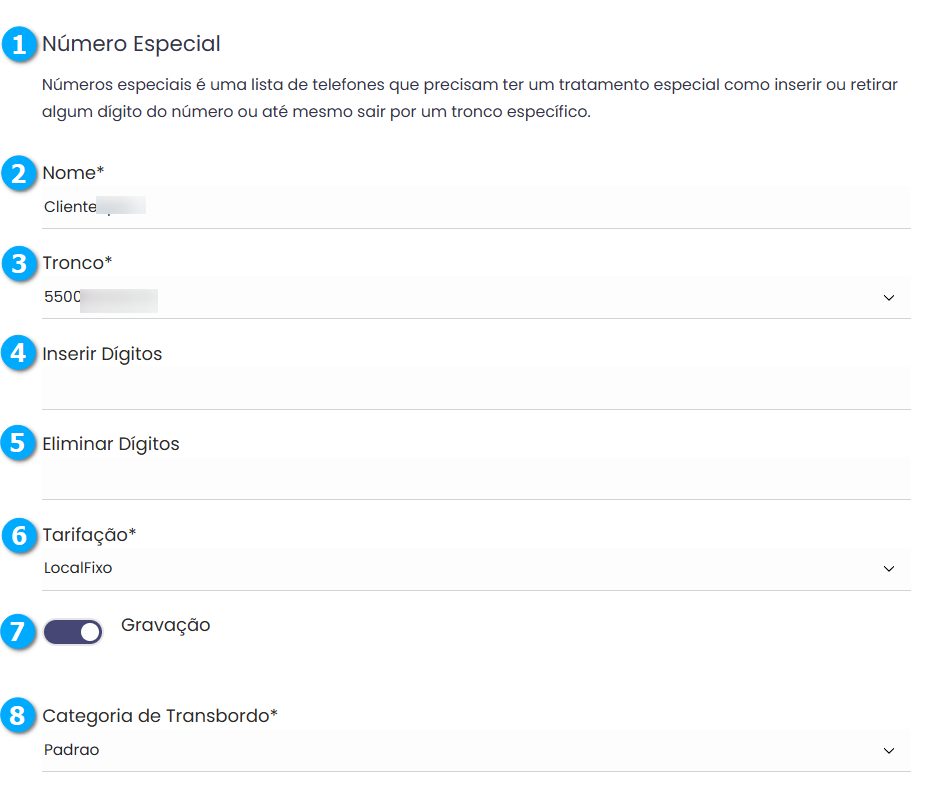
Task: Click the chevron arrow in Tronco field
Action: [889, 298]
